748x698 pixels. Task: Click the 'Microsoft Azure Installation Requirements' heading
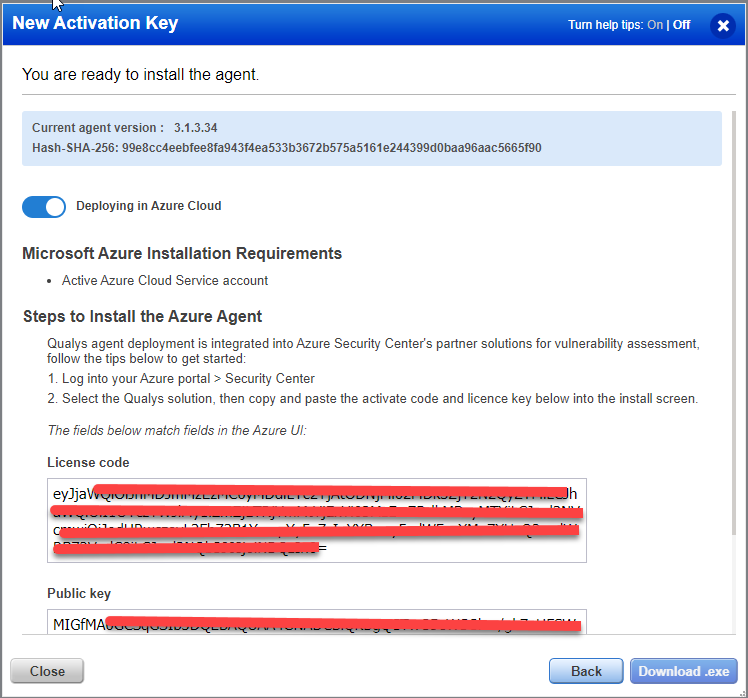182,253
